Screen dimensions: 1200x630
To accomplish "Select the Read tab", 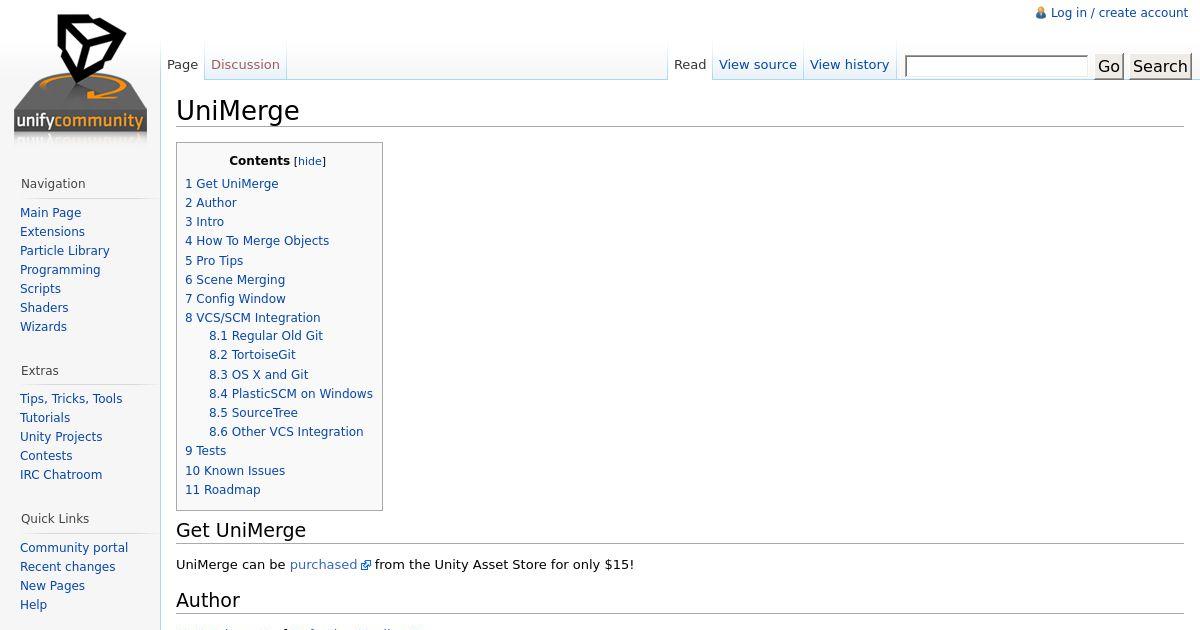I will pos(690,64).
